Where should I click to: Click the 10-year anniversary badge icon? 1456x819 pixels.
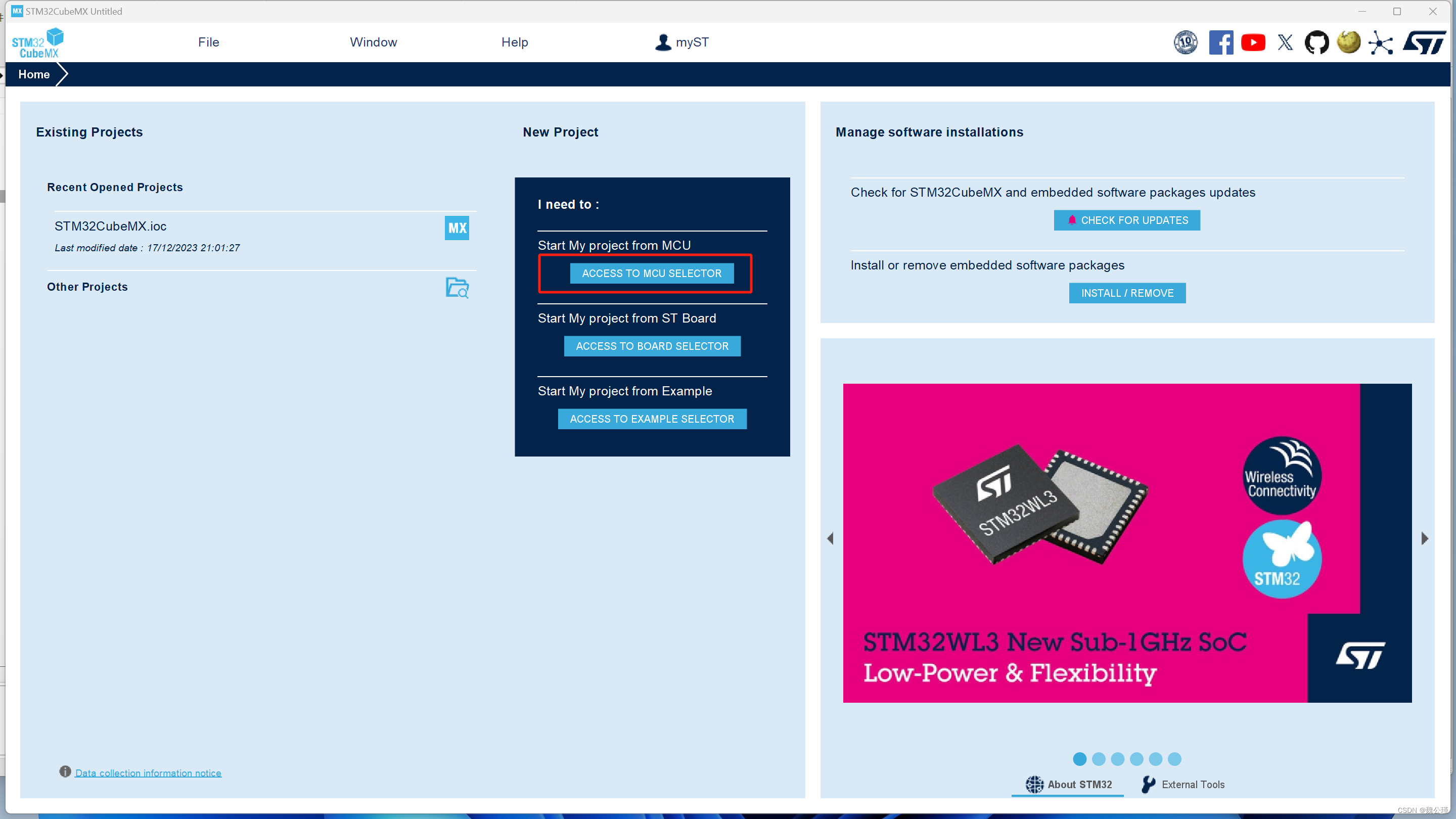(x=1185, y=42)
